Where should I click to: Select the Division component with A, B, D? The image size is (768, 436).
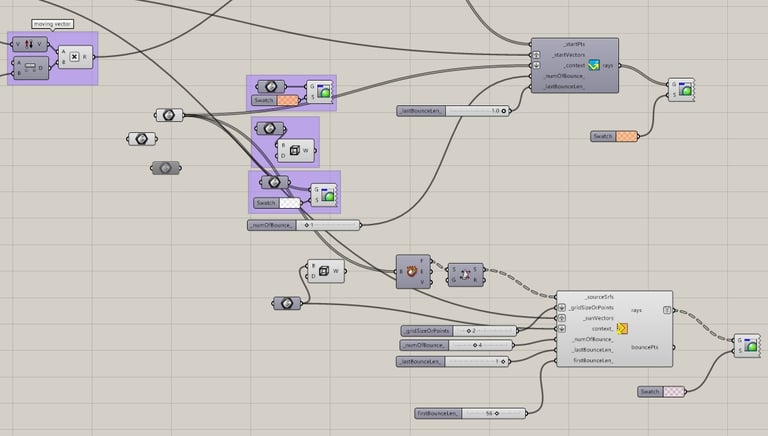30,68
